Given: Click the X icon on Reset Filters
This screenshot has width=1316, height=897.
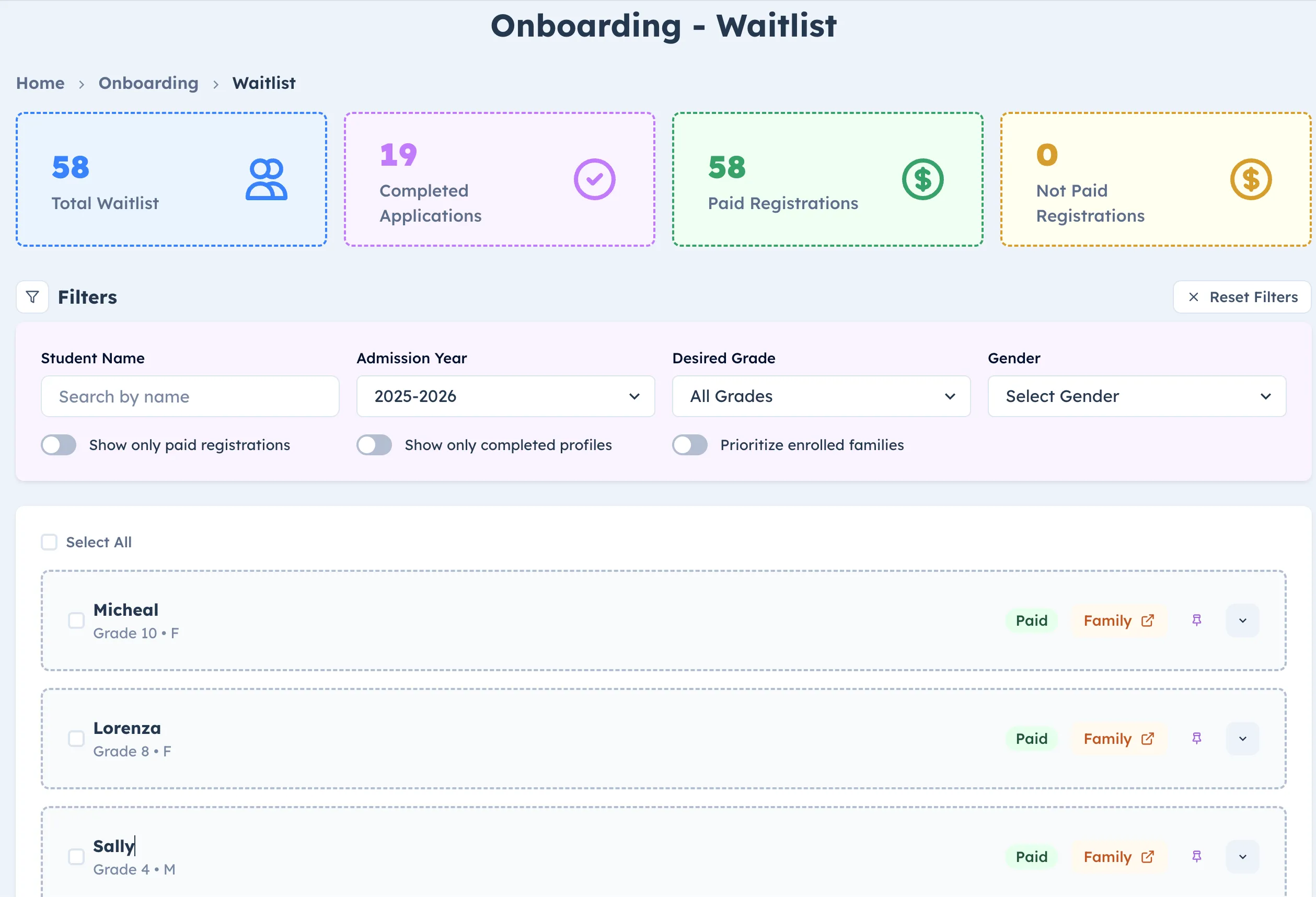Looking at the screenshot, I should tap(1194, 297).
